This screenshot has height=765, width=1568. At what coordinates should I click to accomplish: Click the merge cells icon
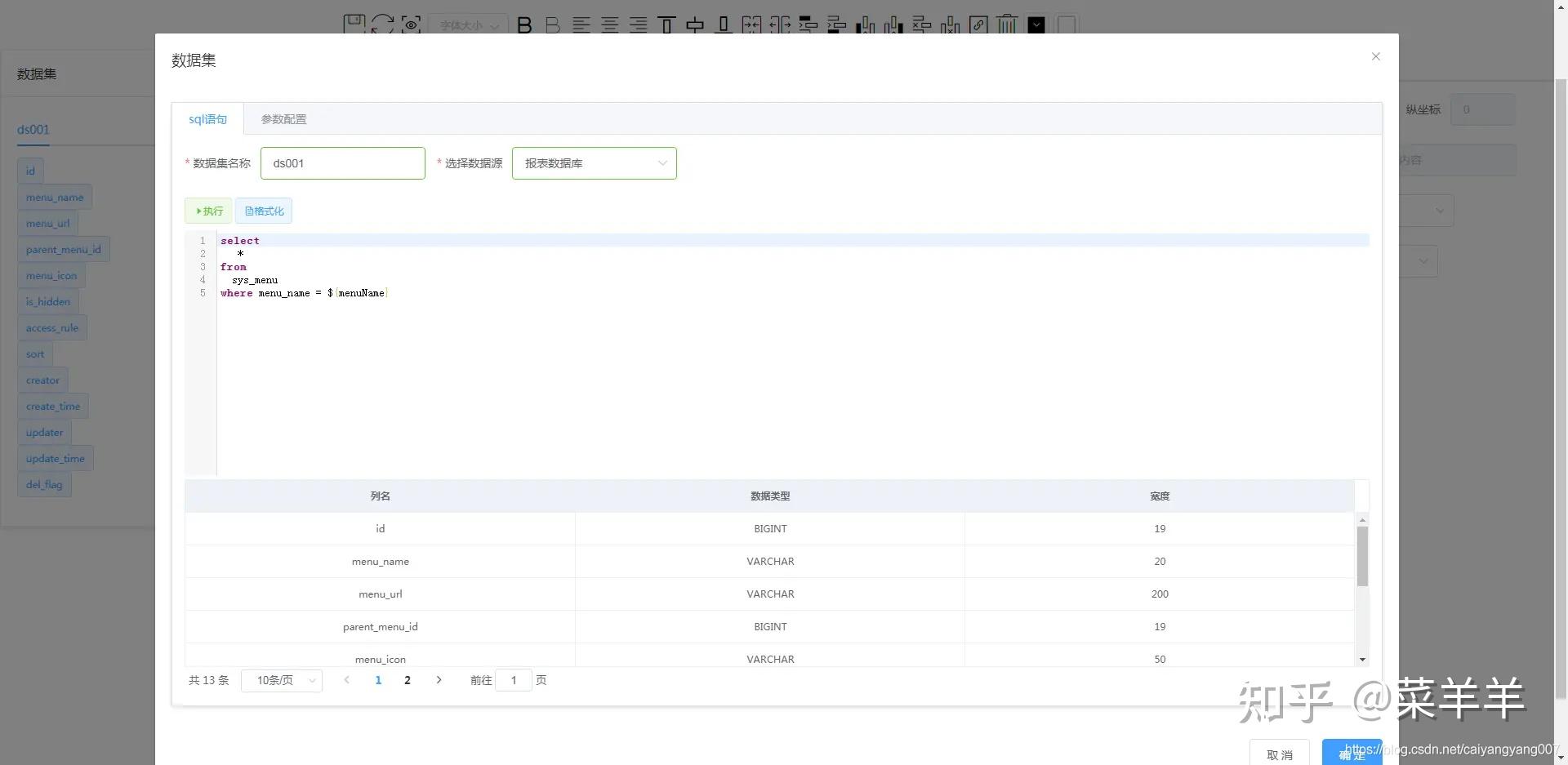tap(751, 24)
